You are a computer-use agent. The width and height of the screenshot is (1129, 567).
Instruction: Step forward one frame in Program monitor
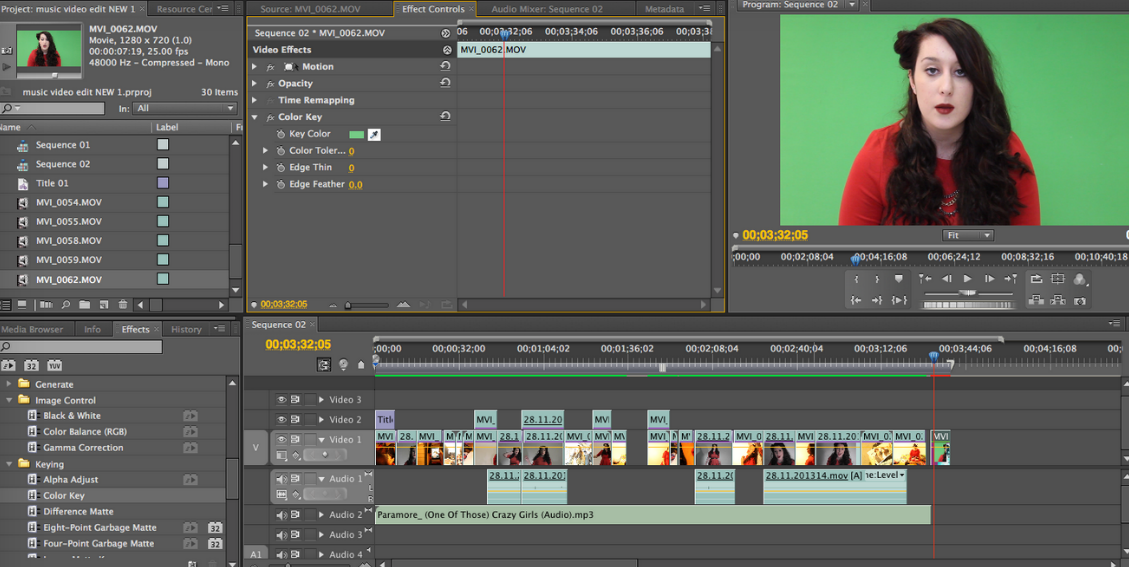989,279
